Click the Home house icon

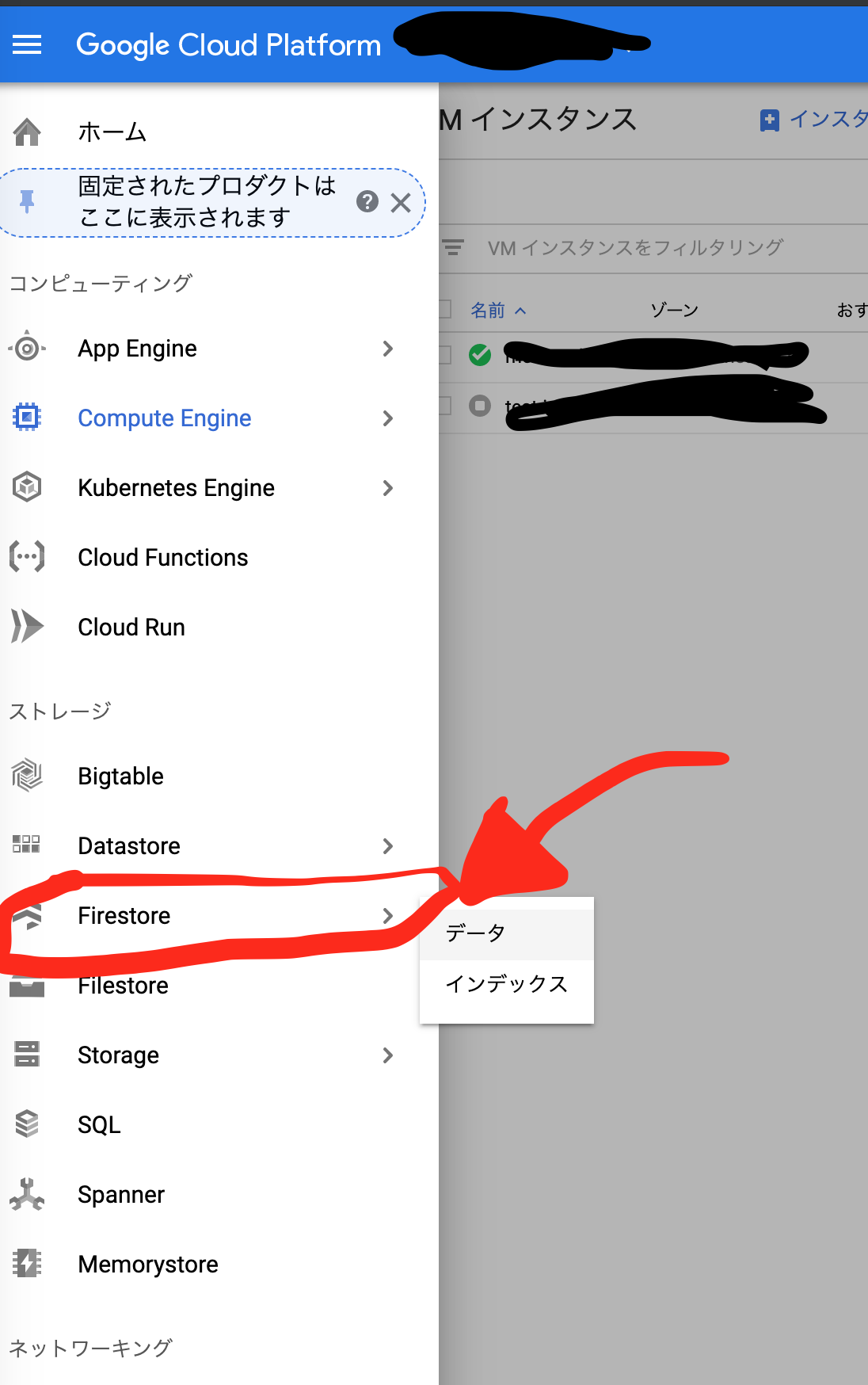pyautogui.click(x=27, y=132)
